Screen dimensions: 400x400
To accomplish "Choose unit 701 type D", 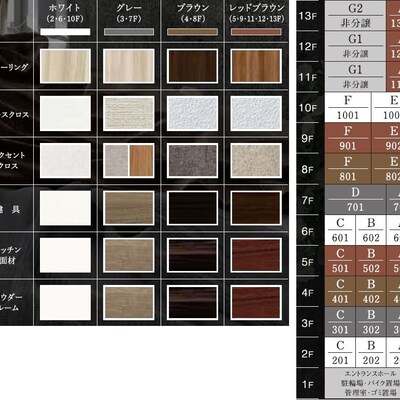I will [355, 199].
